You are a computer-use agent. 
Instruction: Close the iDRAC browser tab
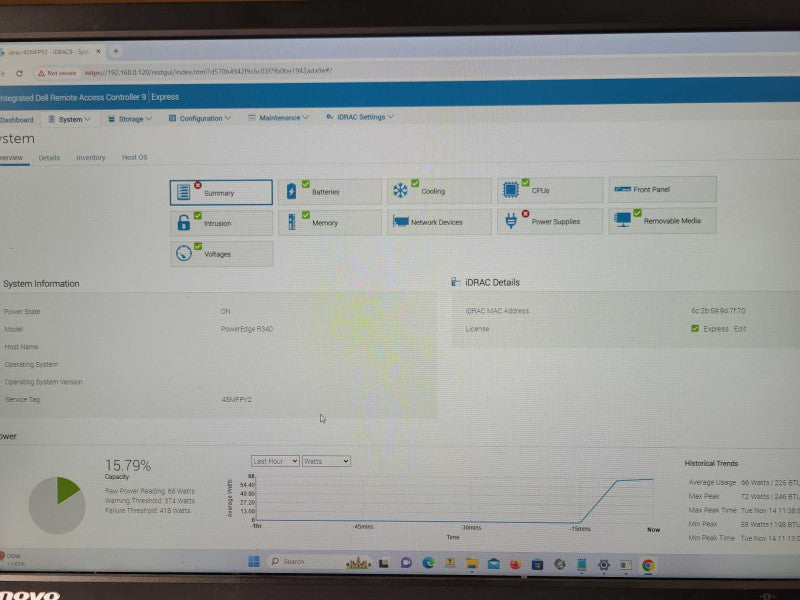pyautogui.click(x=98, y=52)
